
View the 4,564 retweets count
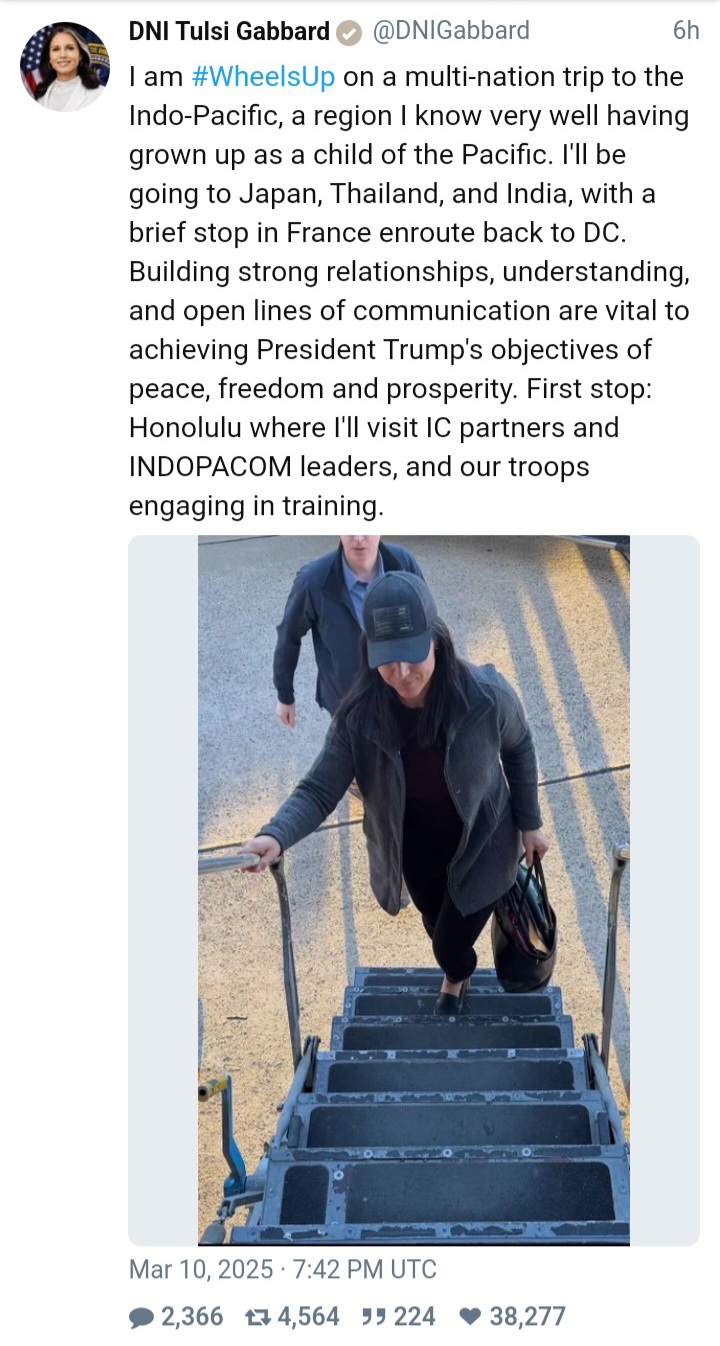(308, 1317)
